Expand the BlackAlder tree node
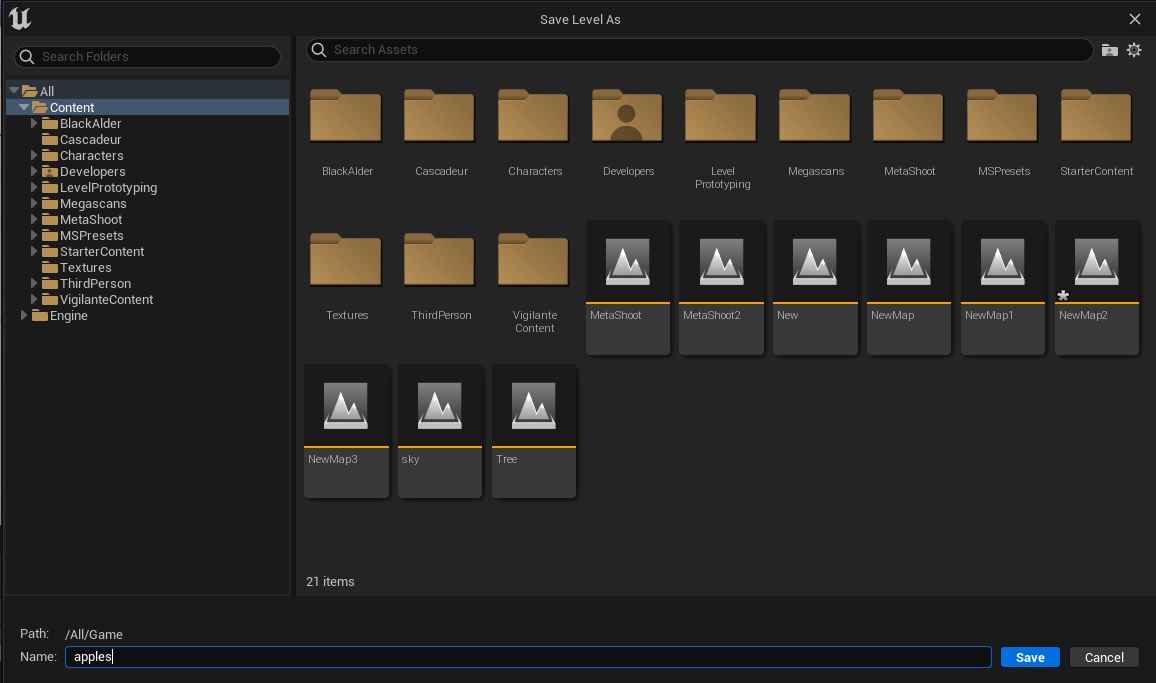This screenshot has width=1156, height=683. (34, 123)
